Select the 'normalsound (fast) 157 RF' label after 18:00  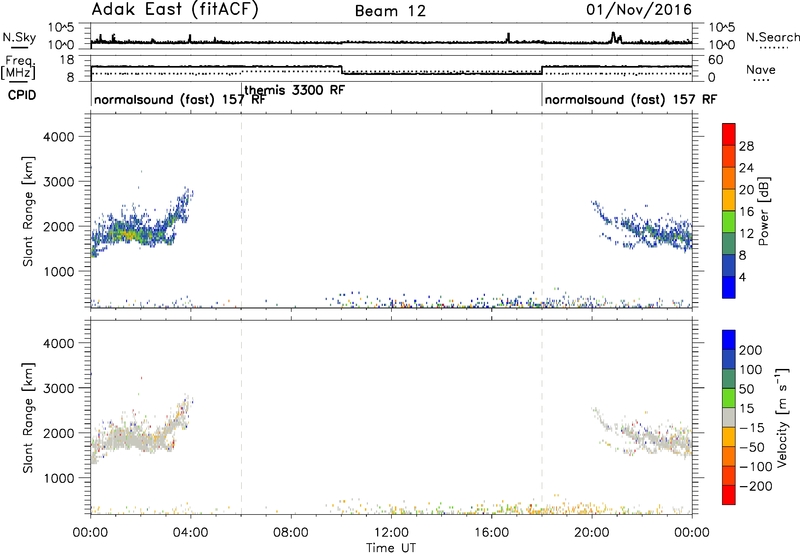(x=631, y=99)
